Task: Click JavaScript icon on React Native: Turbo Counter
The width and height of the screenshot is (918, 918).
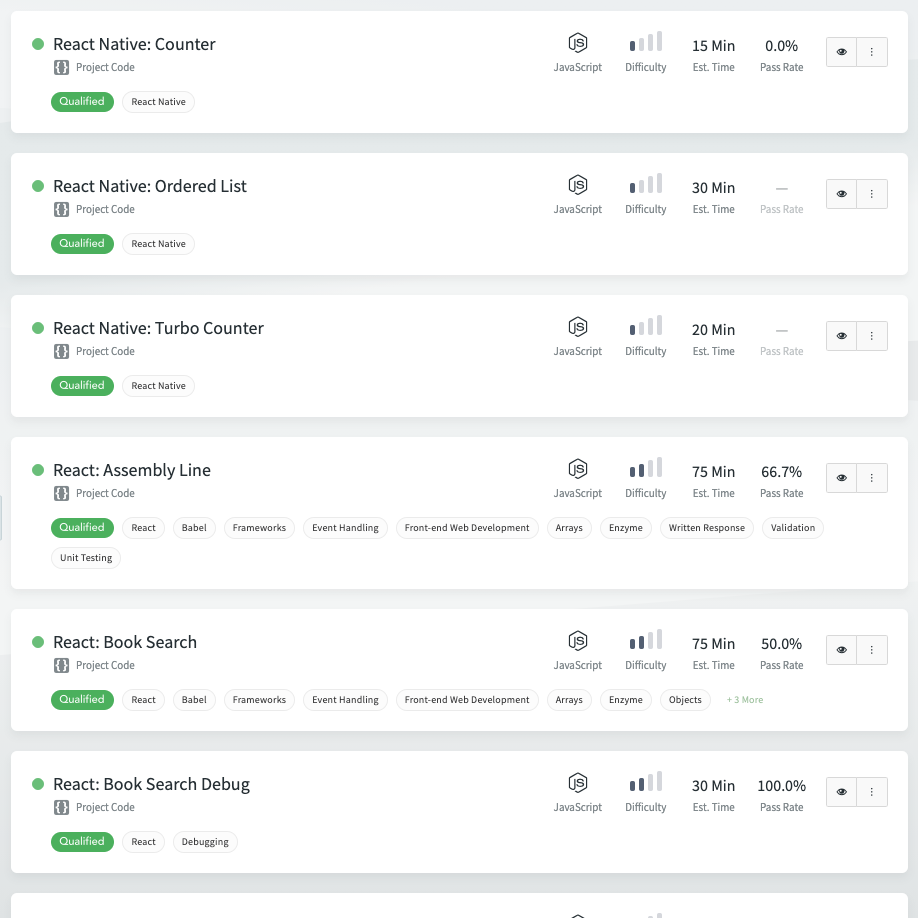Action: 578,327
